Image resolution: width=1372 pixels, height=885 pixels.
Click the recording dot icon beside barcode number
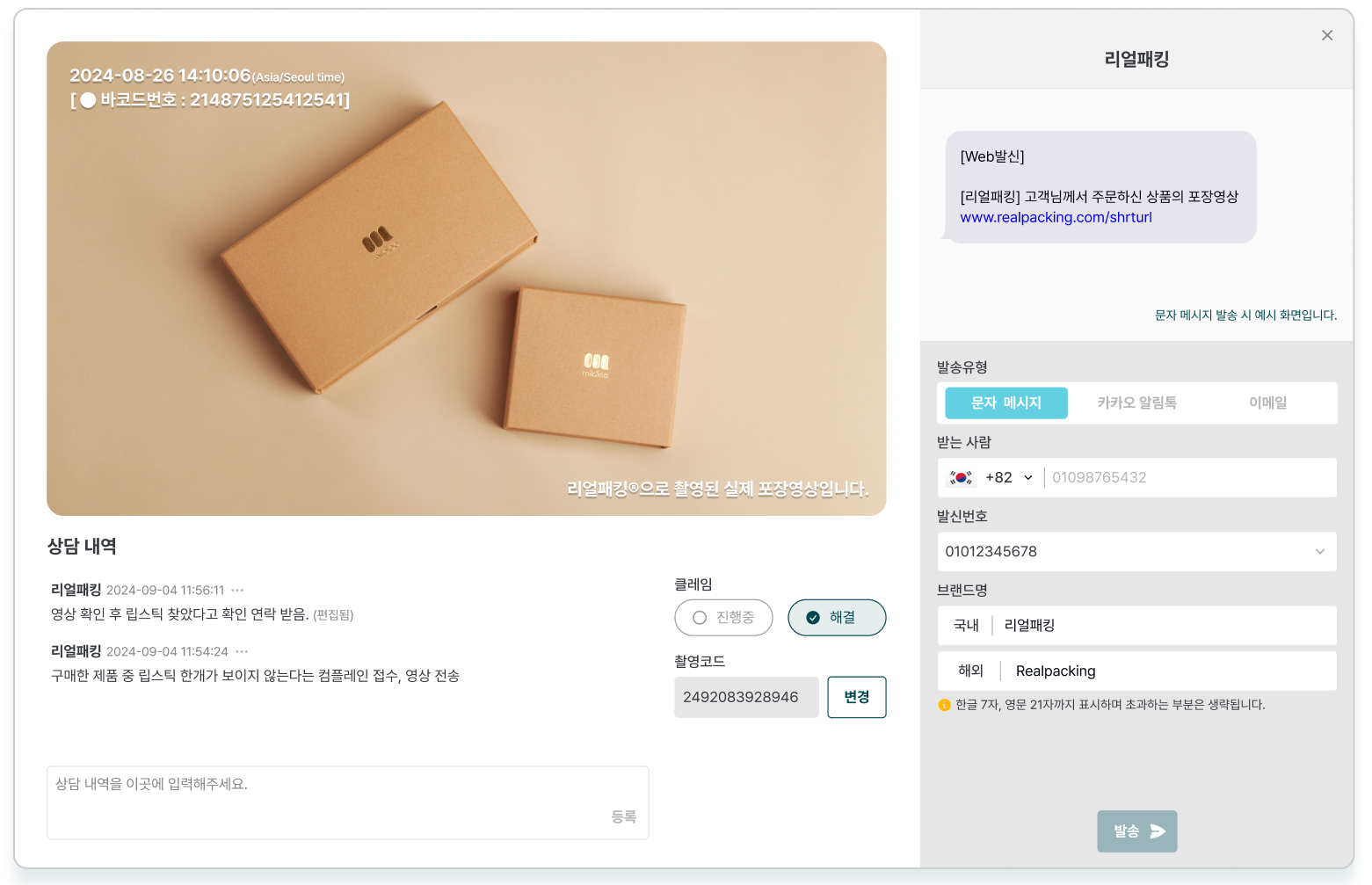point(88,100)
